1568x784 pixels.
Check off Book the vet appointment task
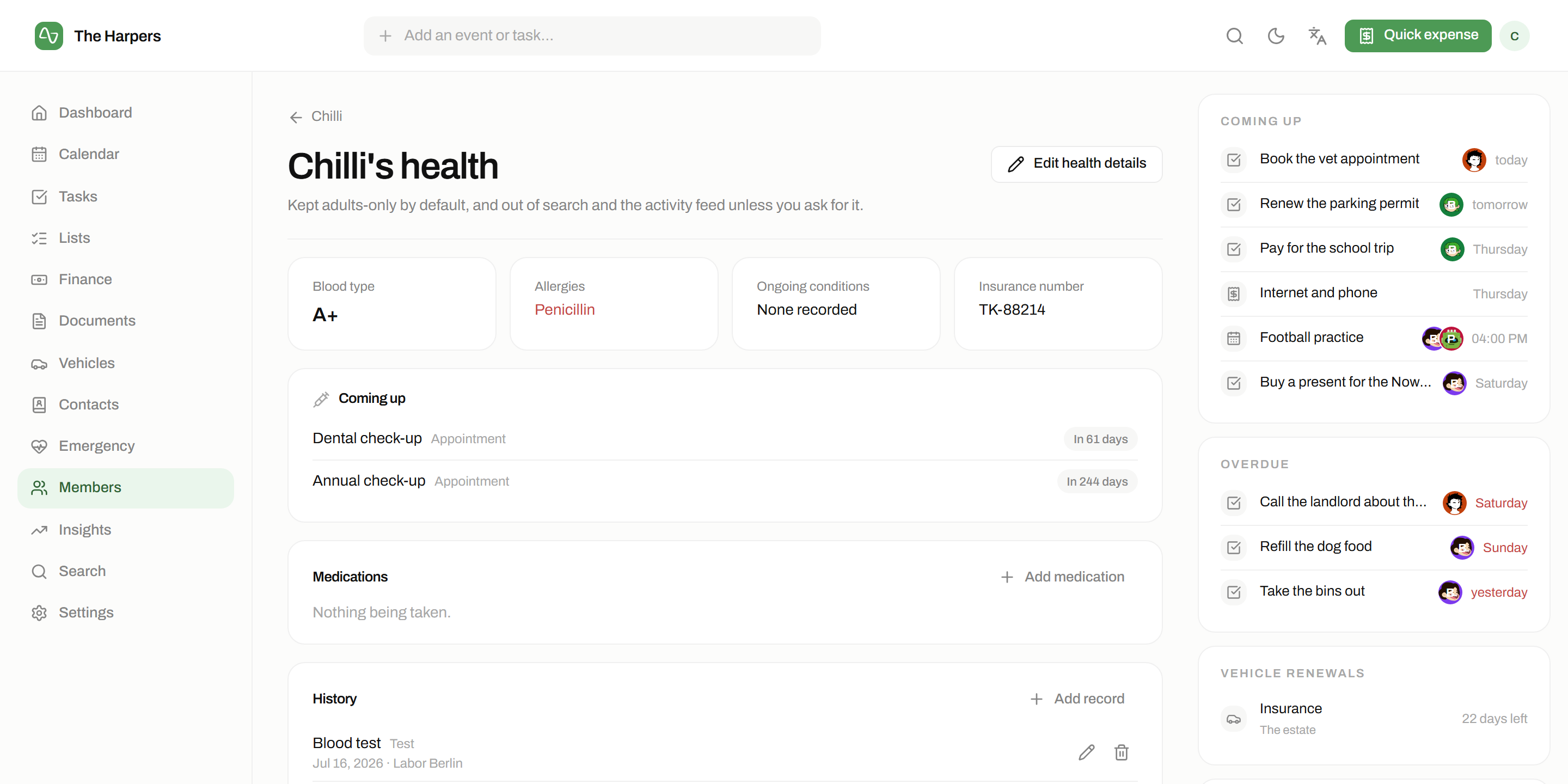(1234, 160)
